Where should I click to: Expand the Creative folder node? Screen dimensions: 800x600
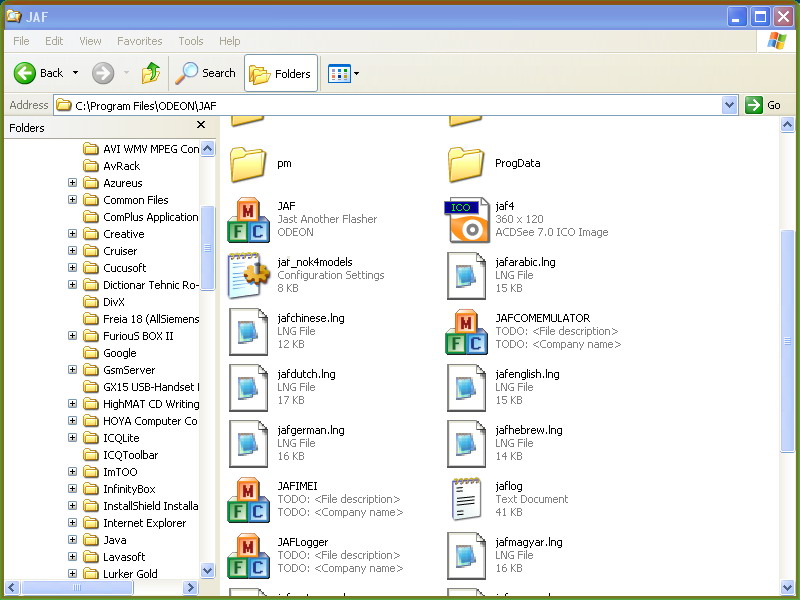[72, 234]
